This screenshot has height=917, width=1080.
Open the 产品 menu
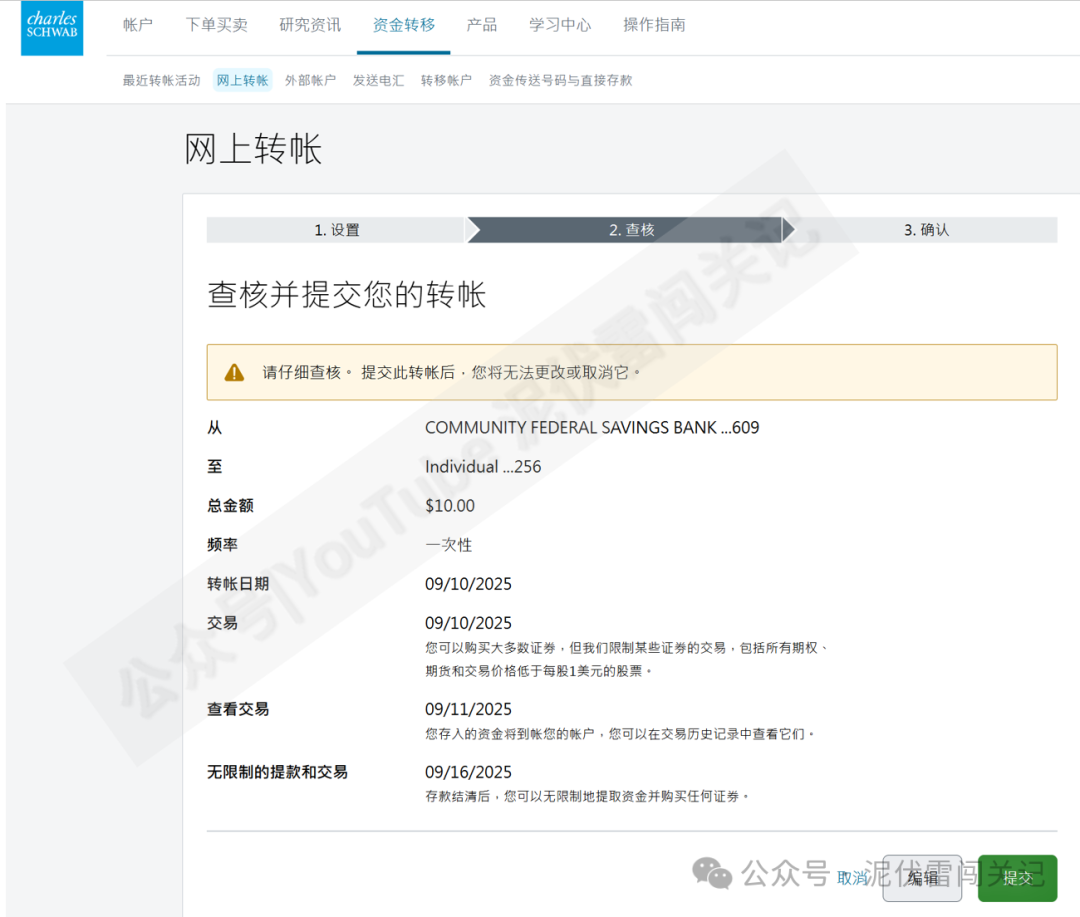point(481,25)
